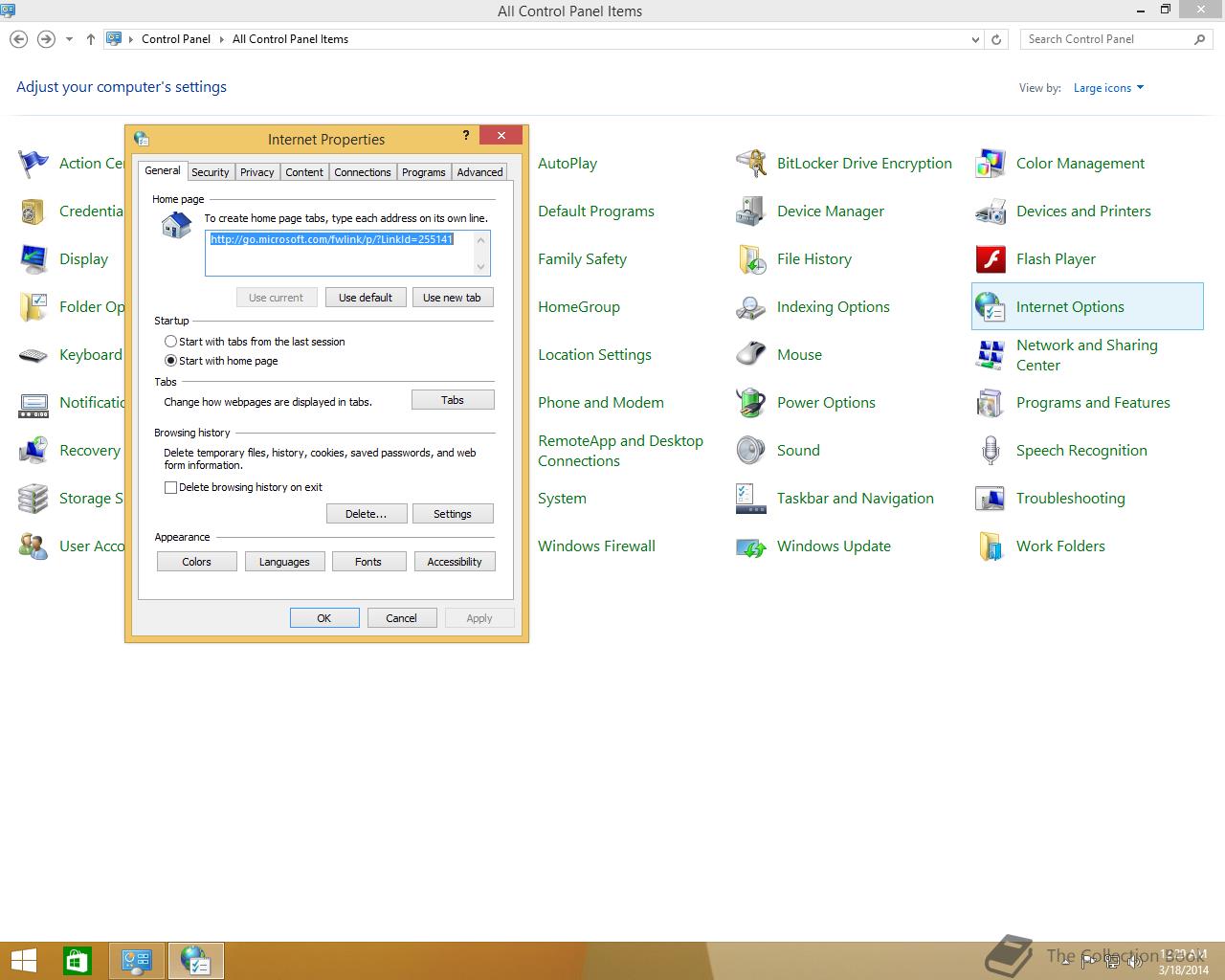Click the home page box scroll-down arrow

coord(481,266)
